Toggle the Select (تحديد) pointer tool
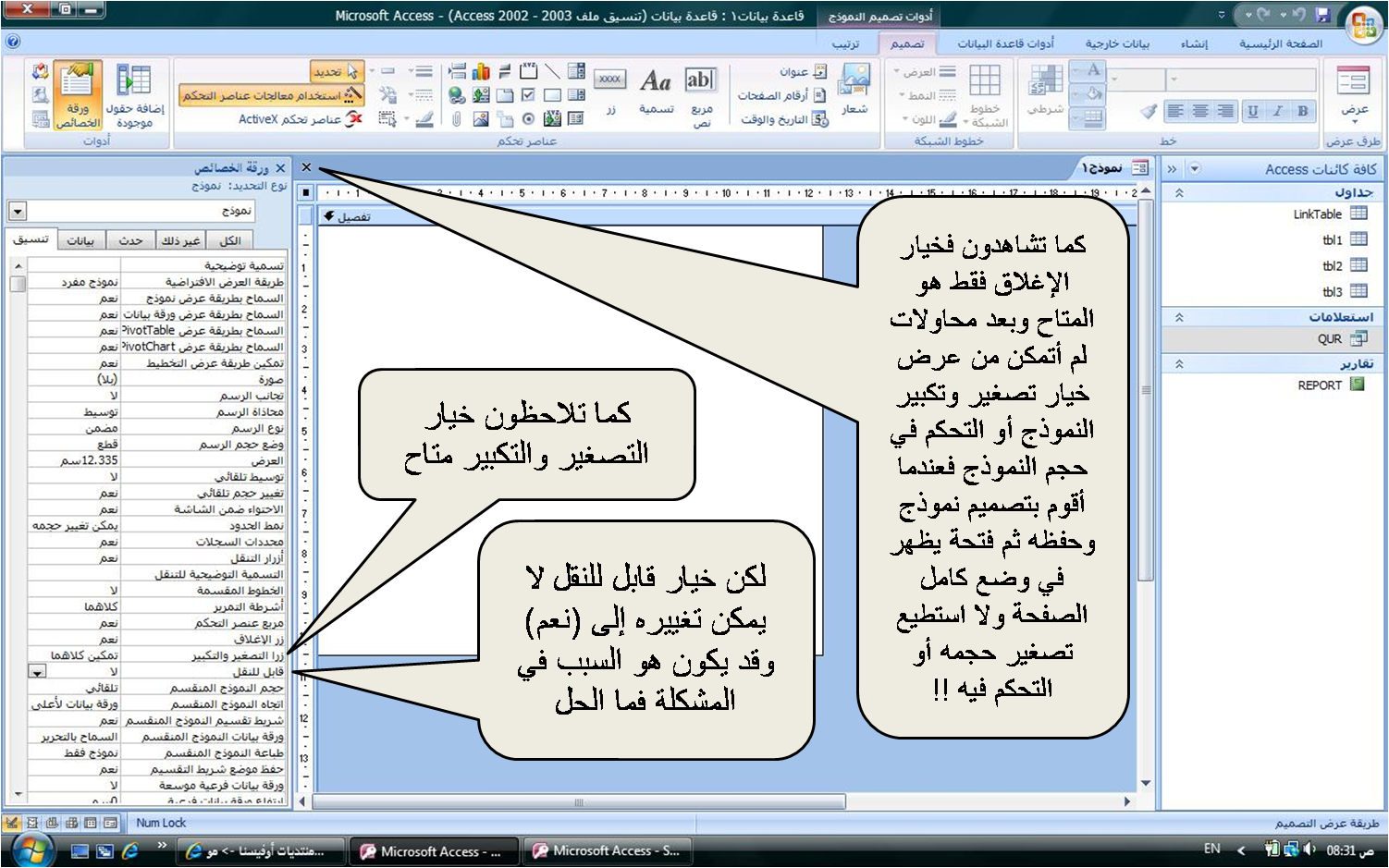1389x868 pixels. coord(338,71)
